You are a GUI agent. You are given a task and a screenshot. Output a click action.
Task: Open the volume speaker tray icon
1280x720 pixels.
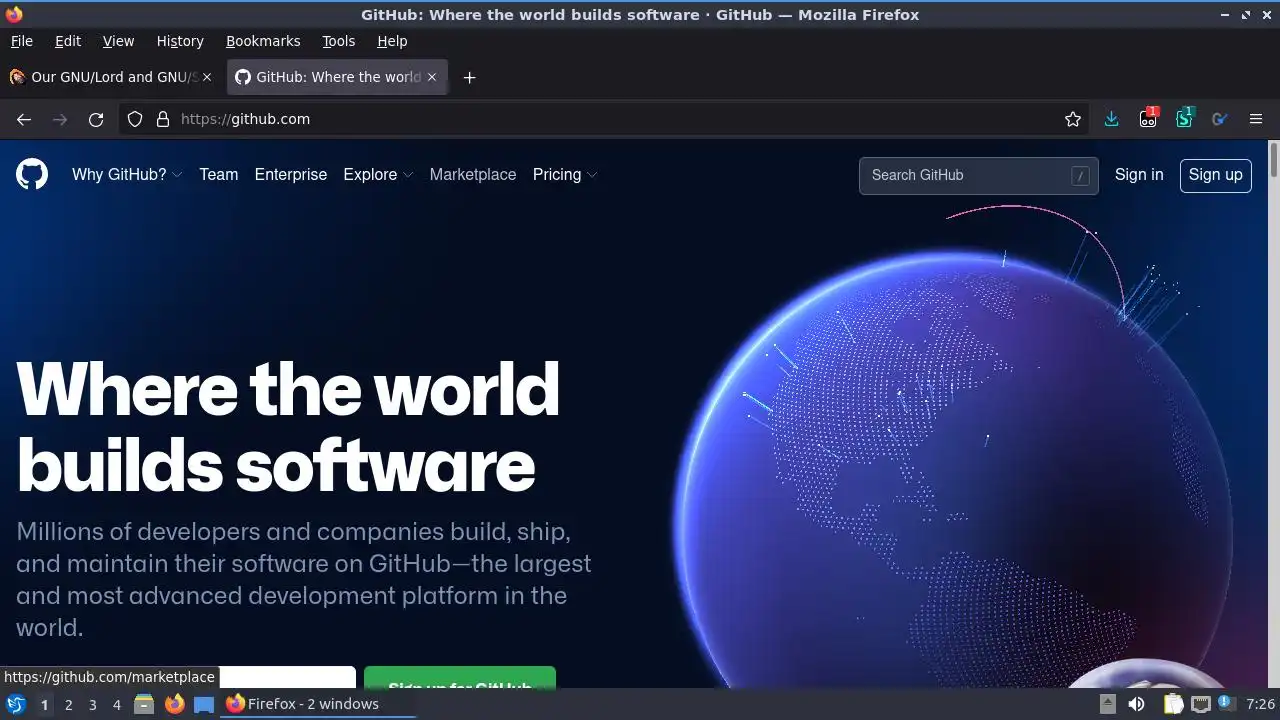point(1136,704)
